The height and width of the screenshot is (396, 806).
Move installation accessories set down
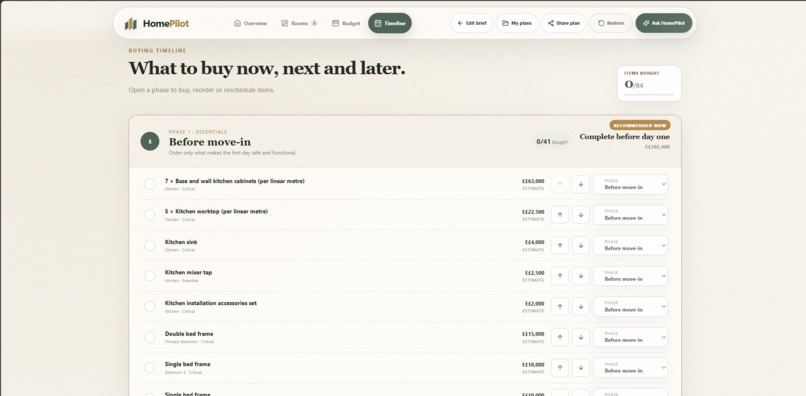[x=581, y=307]
